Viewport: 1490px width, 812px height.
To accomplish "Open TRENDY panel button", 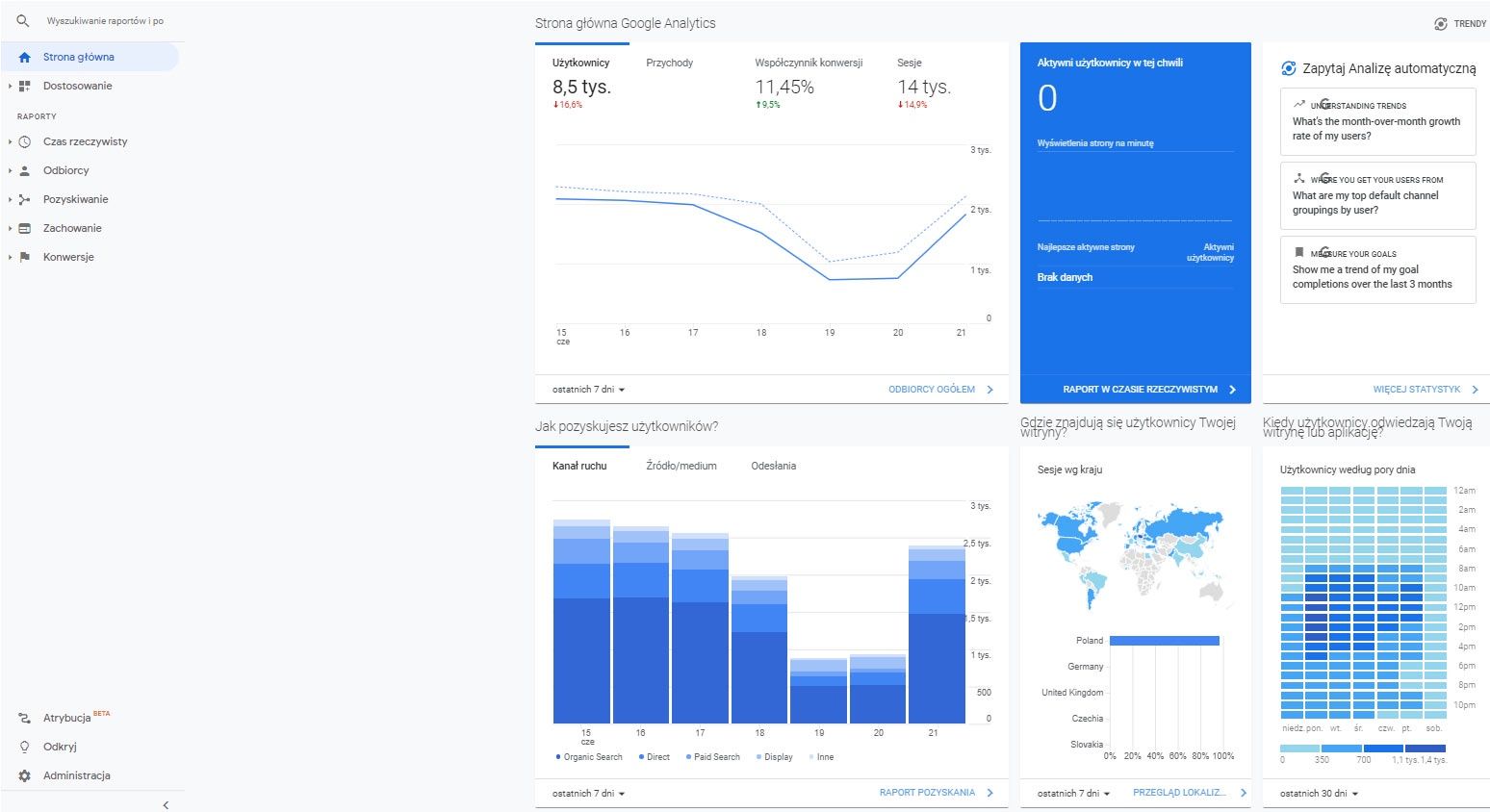I will [1460, 23].
